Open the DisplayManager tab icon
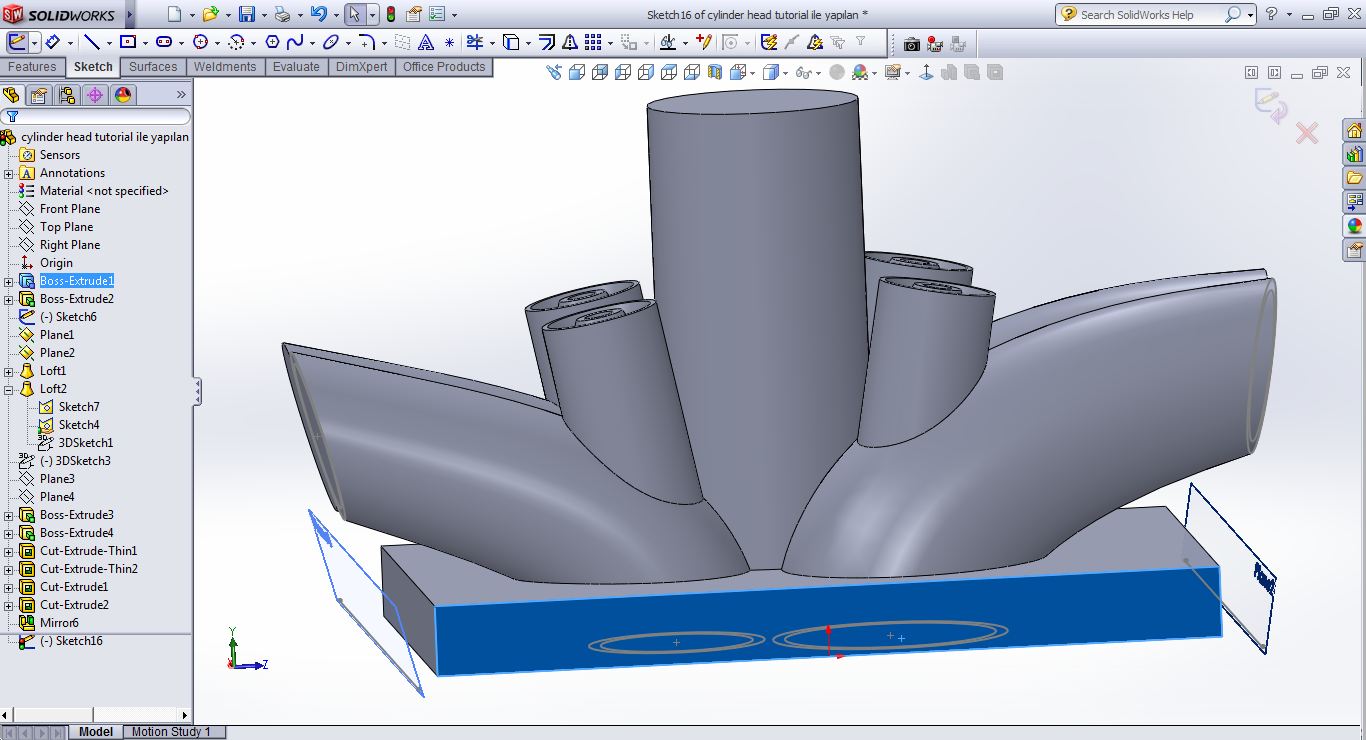Image resolution: width=1366 pixels, height=740 pixels. point(123,95)
